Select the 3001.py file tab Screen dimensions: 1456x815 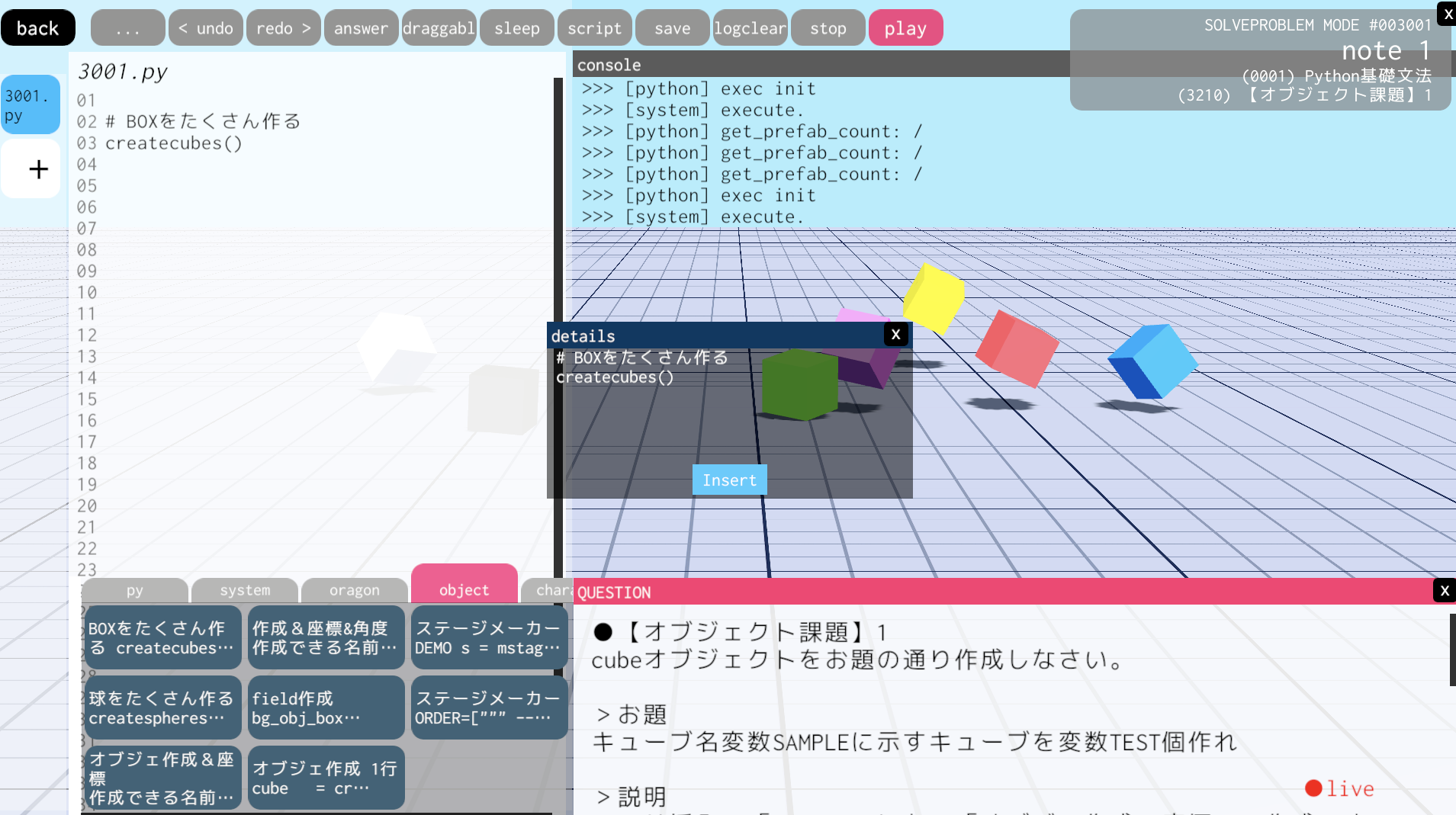31,105
